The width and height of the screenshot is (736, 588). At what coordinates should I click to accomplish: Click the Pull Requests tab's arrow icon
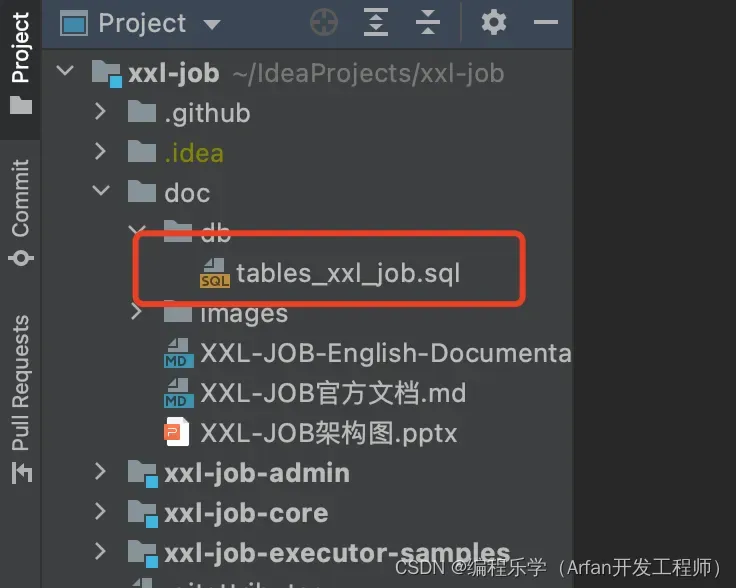pos(21,473)
